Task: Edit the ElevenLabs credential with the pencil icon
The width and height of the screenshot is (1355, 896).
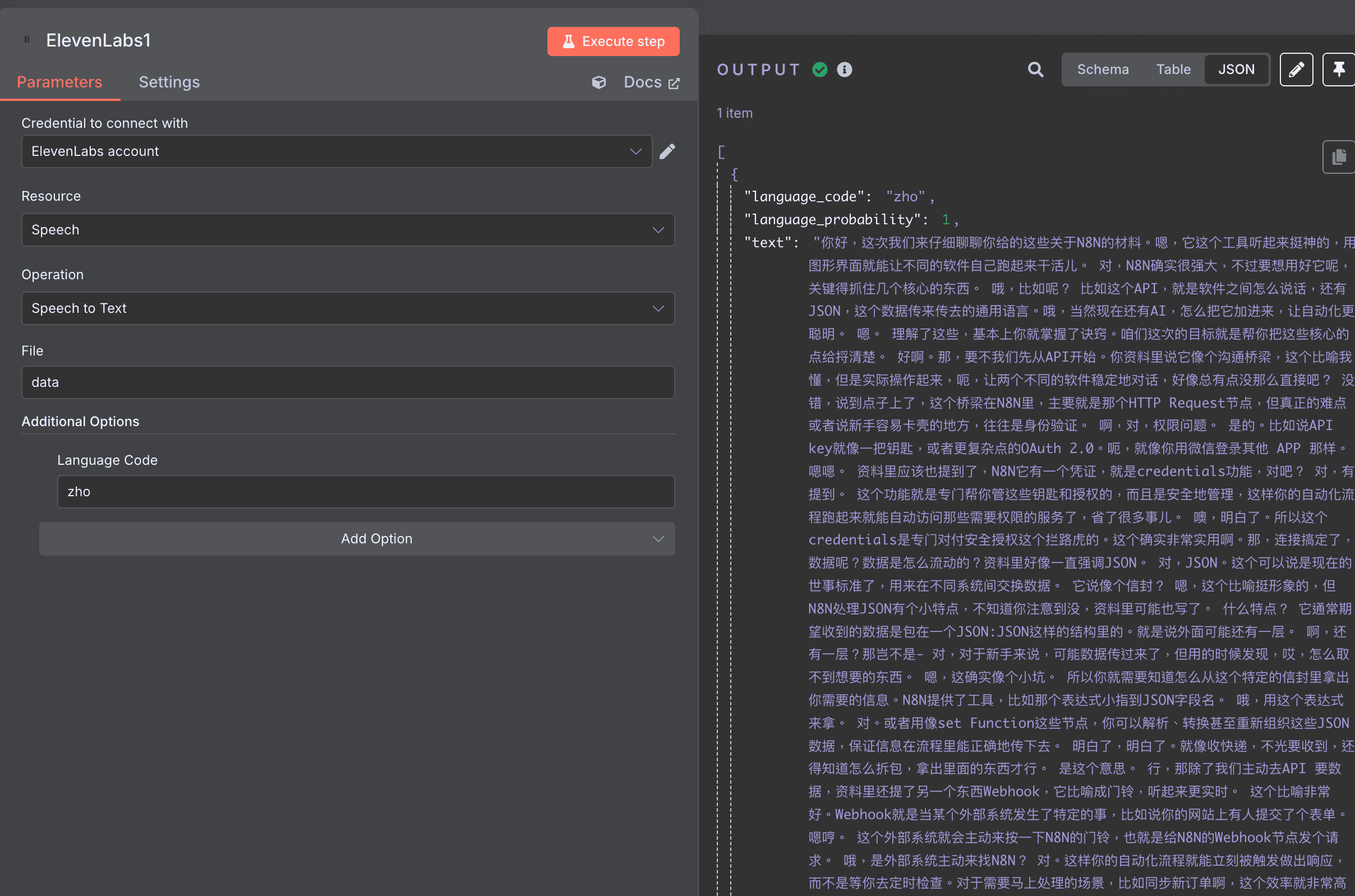Action: 667,151
